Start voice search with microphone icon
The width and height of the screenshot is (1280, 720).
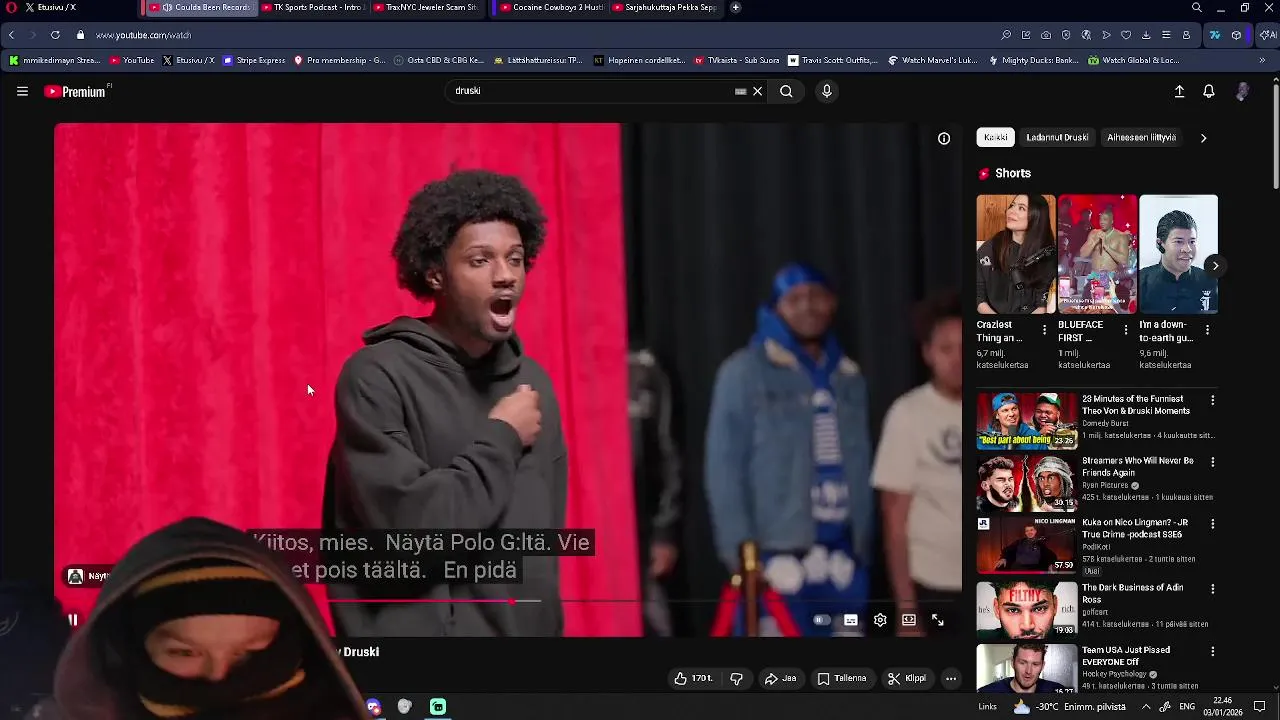click(826, 91)
